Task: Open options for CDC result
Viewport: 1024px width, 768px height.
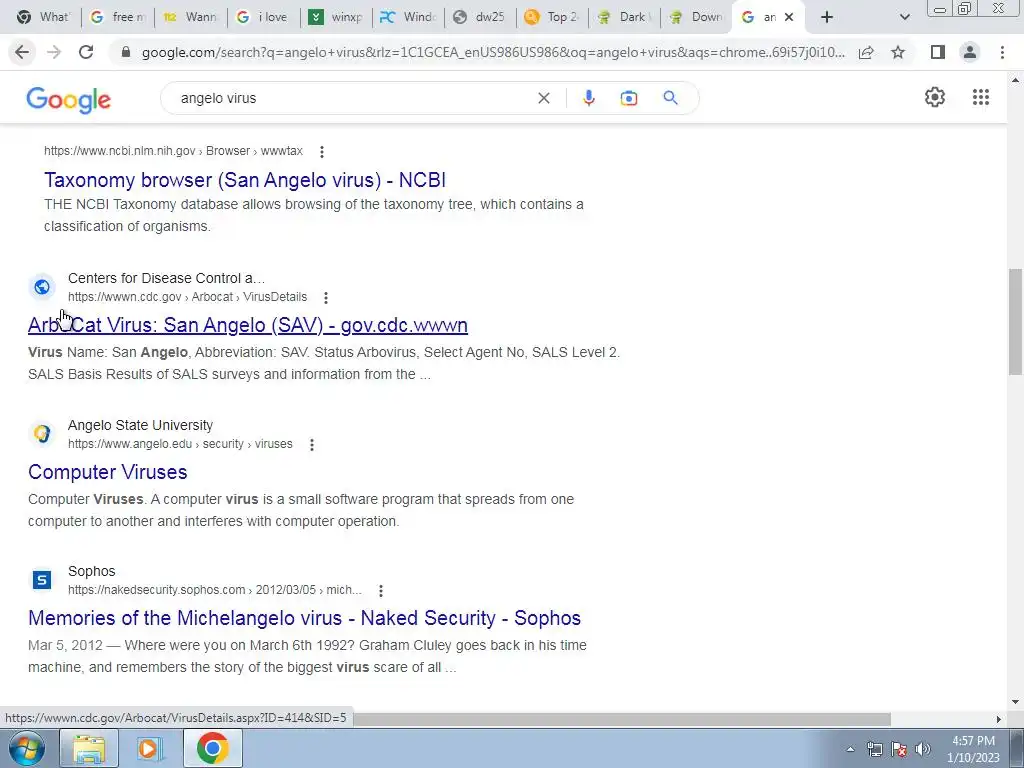Action: coord(325,298)
